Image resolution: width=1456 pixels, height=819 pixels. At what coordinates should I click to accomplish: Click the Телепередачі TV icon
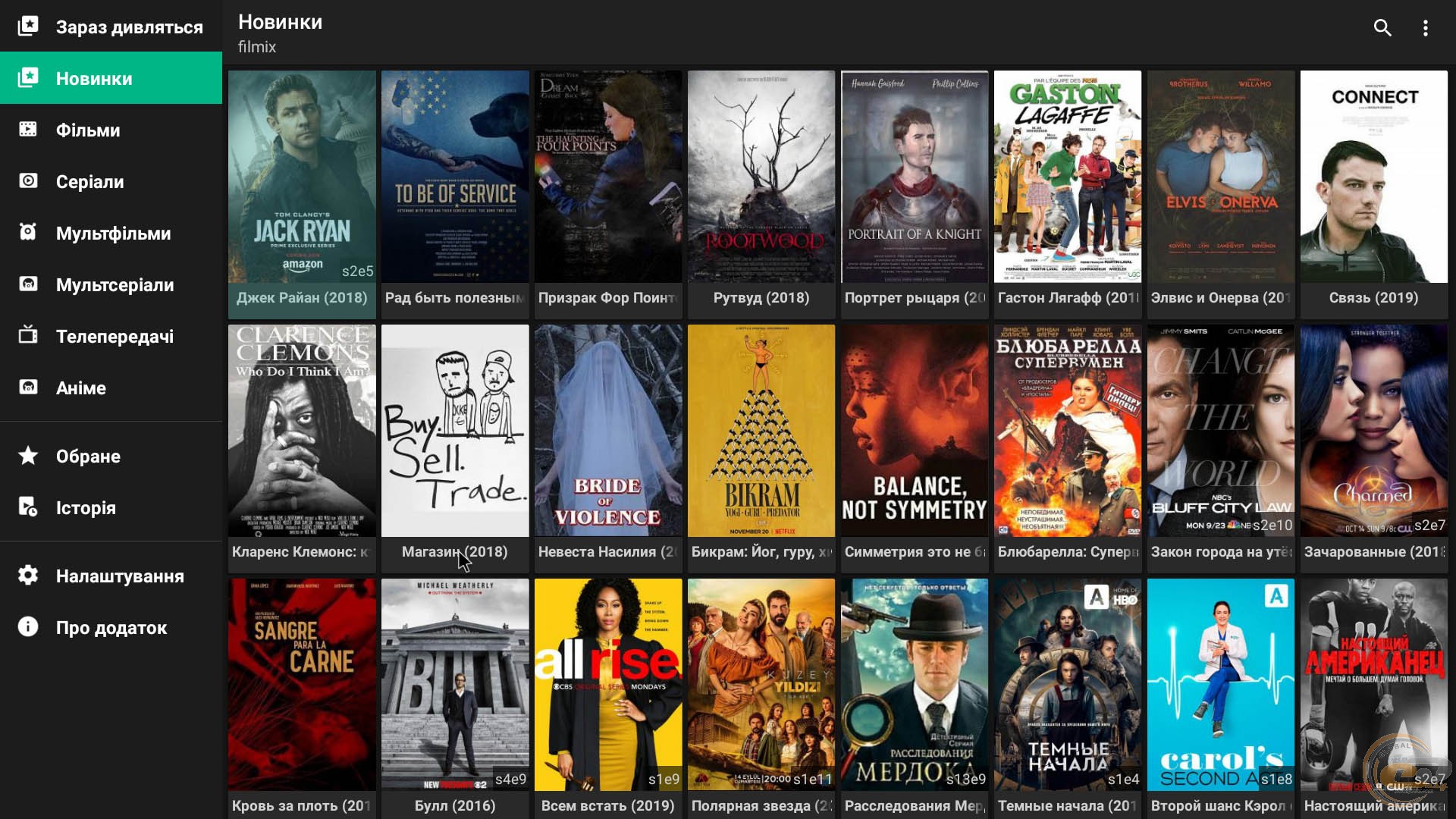(28, 335)
